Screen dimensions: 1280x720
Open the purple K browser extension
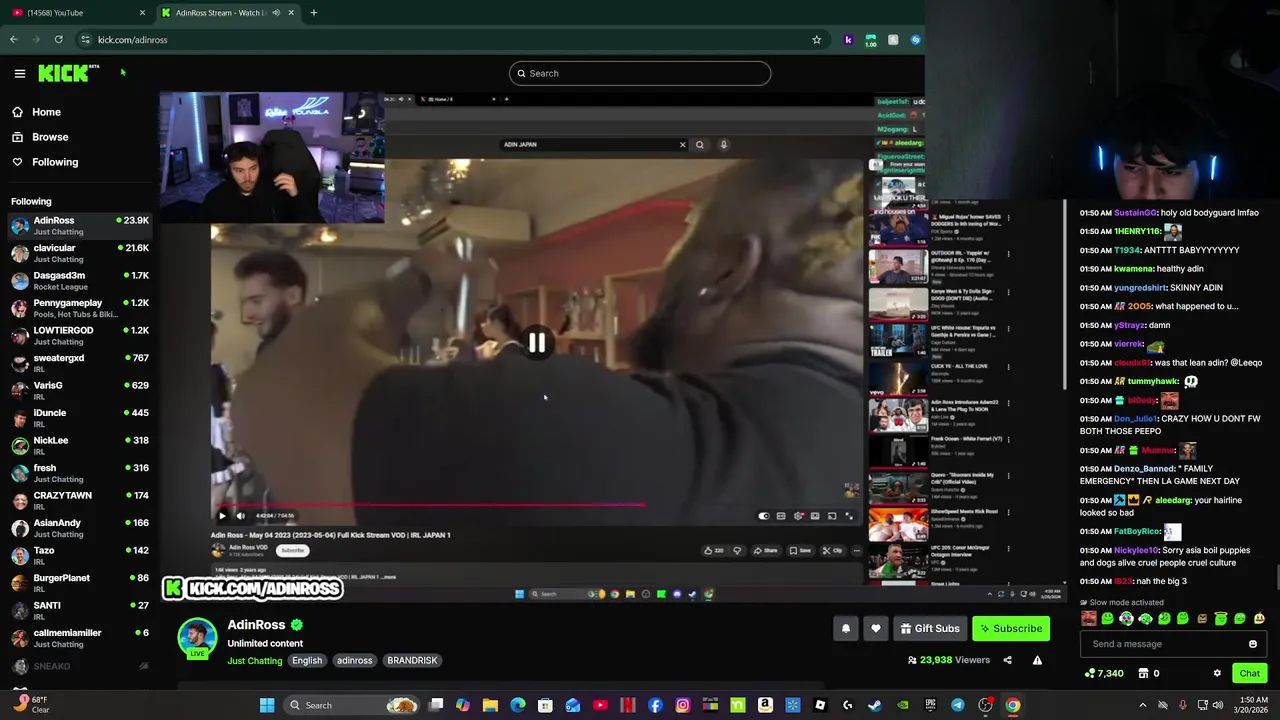point(848,40)
